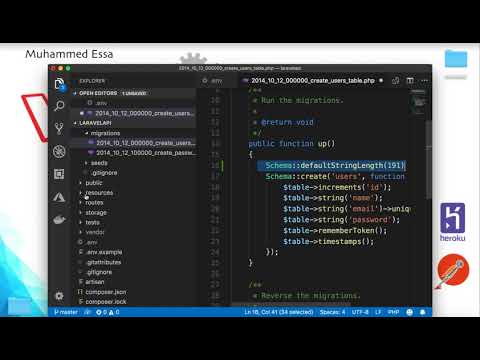The image size is (480, 360).
Task: Expand the routes folder
Action: [133, 203]
